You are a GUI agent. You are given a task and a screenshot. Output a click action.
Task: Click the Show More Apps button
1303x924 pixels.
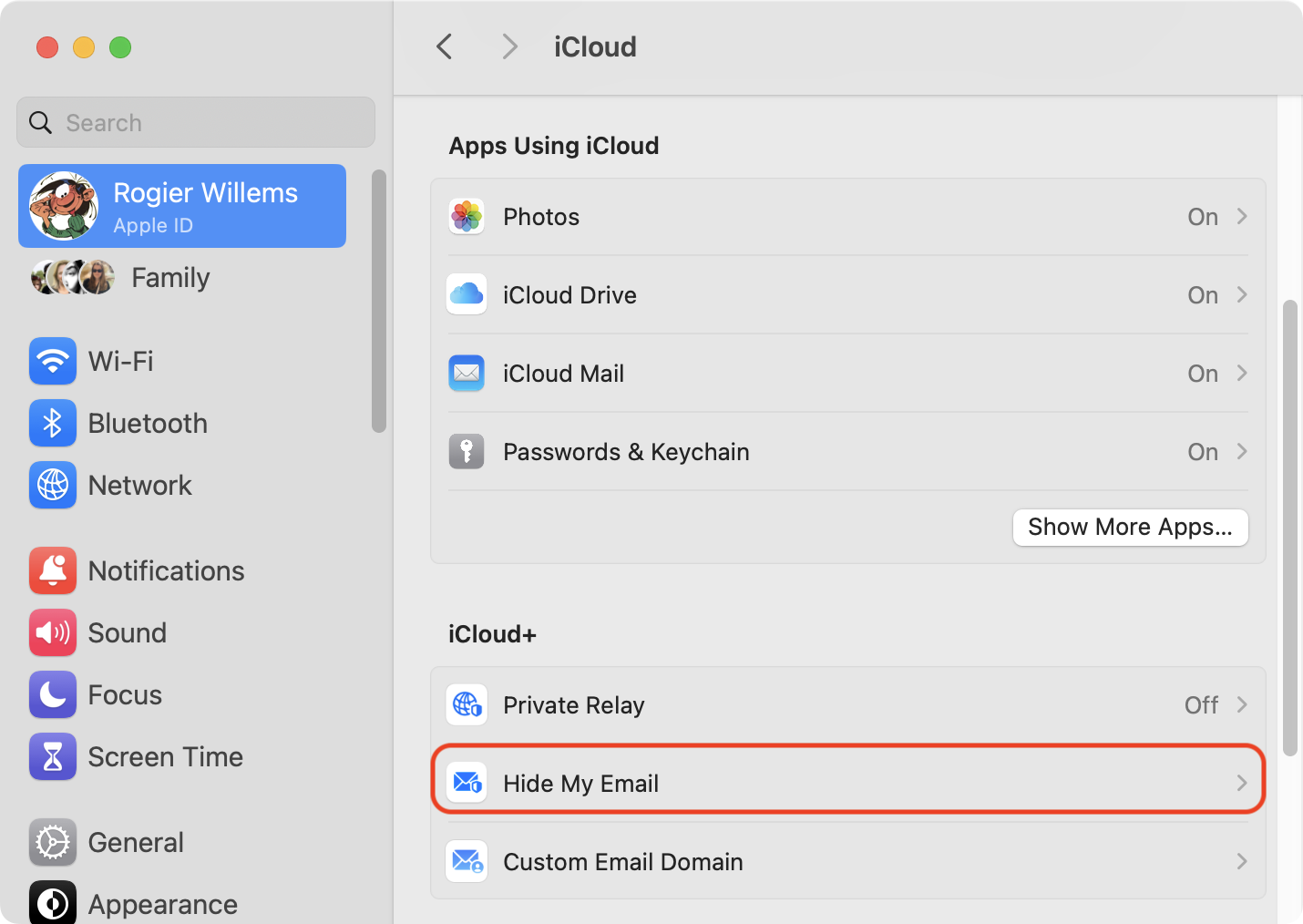1130,528
